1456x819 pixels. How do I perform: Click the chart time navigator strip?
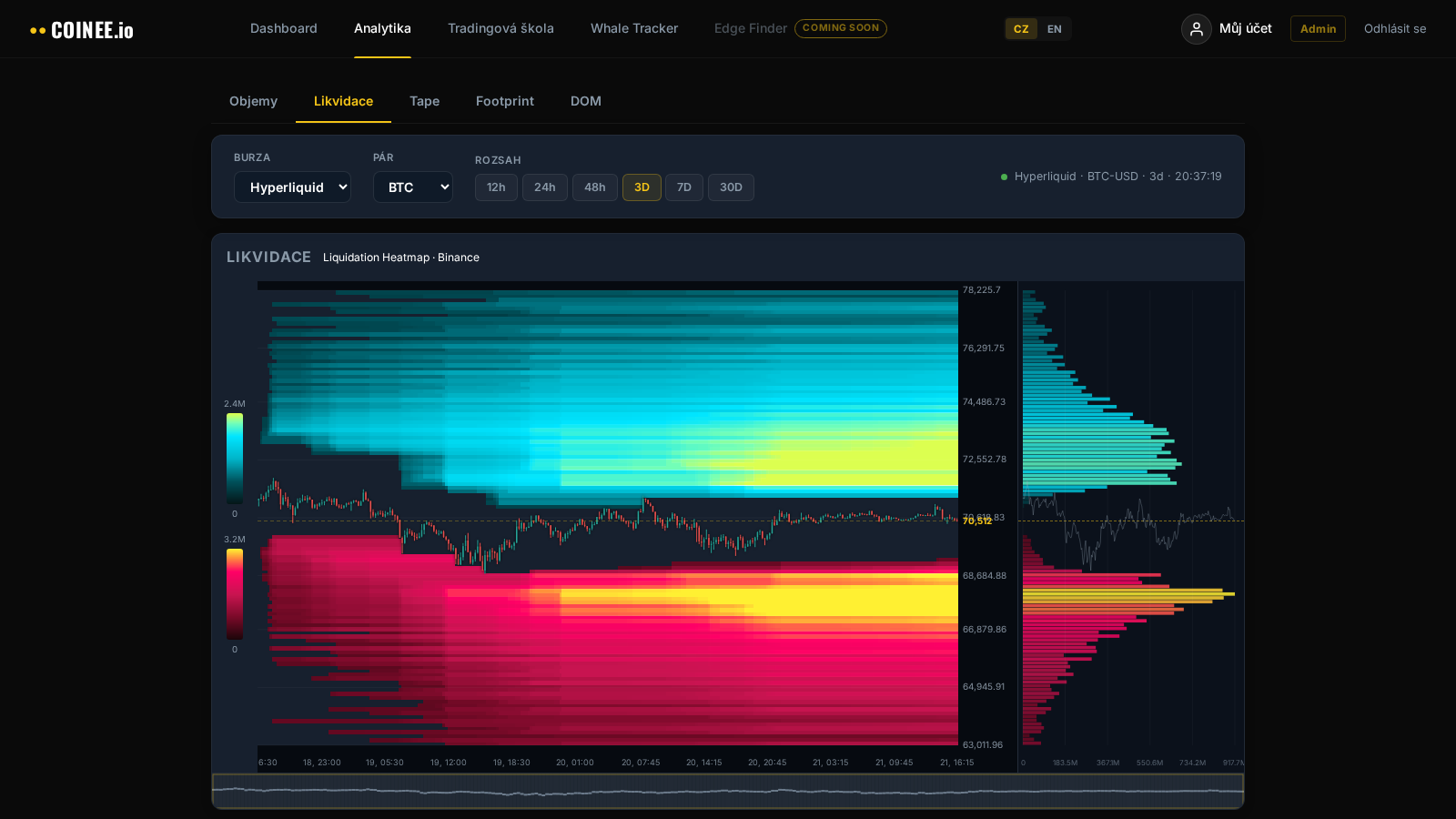click(727, 791)
